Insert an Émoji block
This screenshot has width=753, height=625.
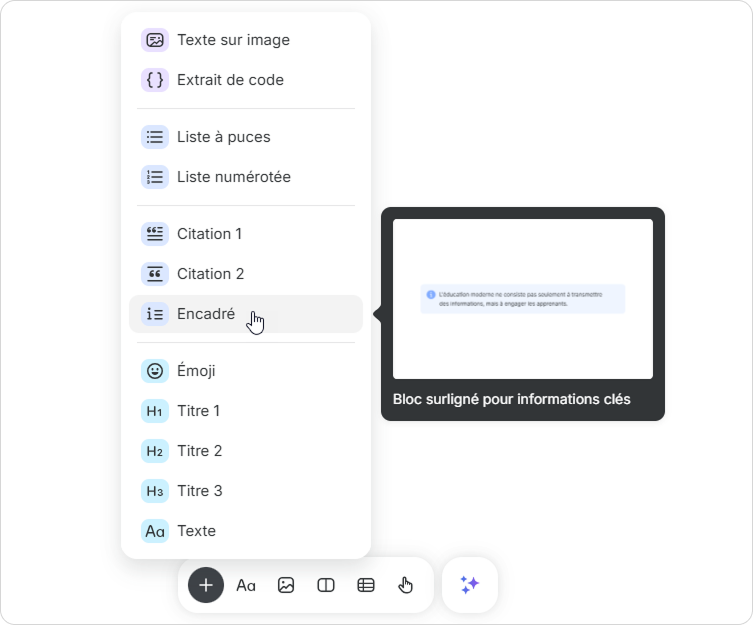[196, 371]
